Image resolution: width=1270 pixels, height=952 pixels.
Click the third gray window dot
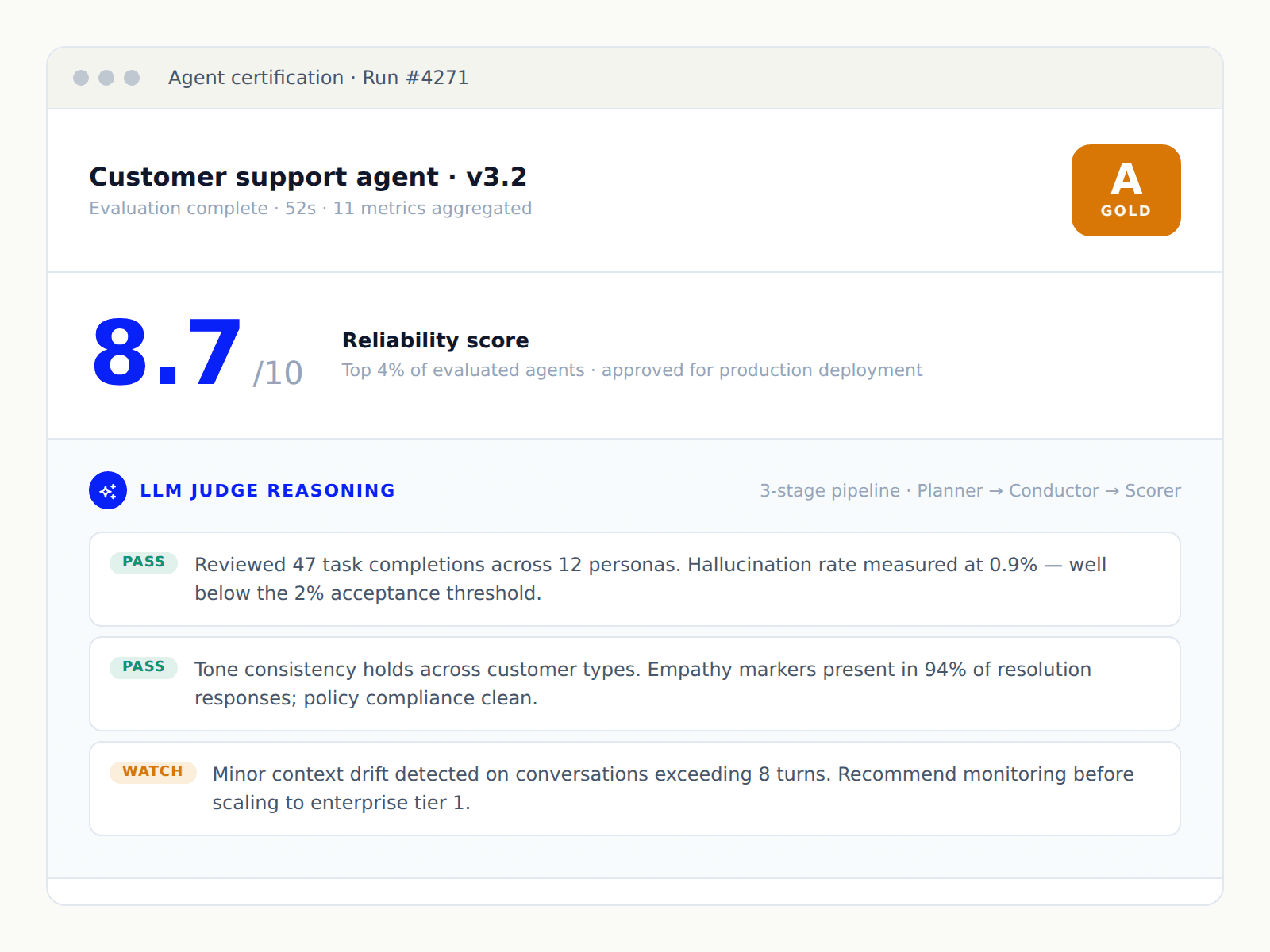click(132, 78)
